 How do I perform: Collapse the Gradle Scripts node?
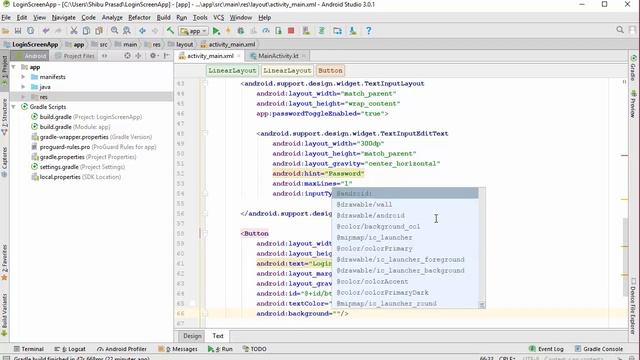pyautogui.click(x=13, y=107)
